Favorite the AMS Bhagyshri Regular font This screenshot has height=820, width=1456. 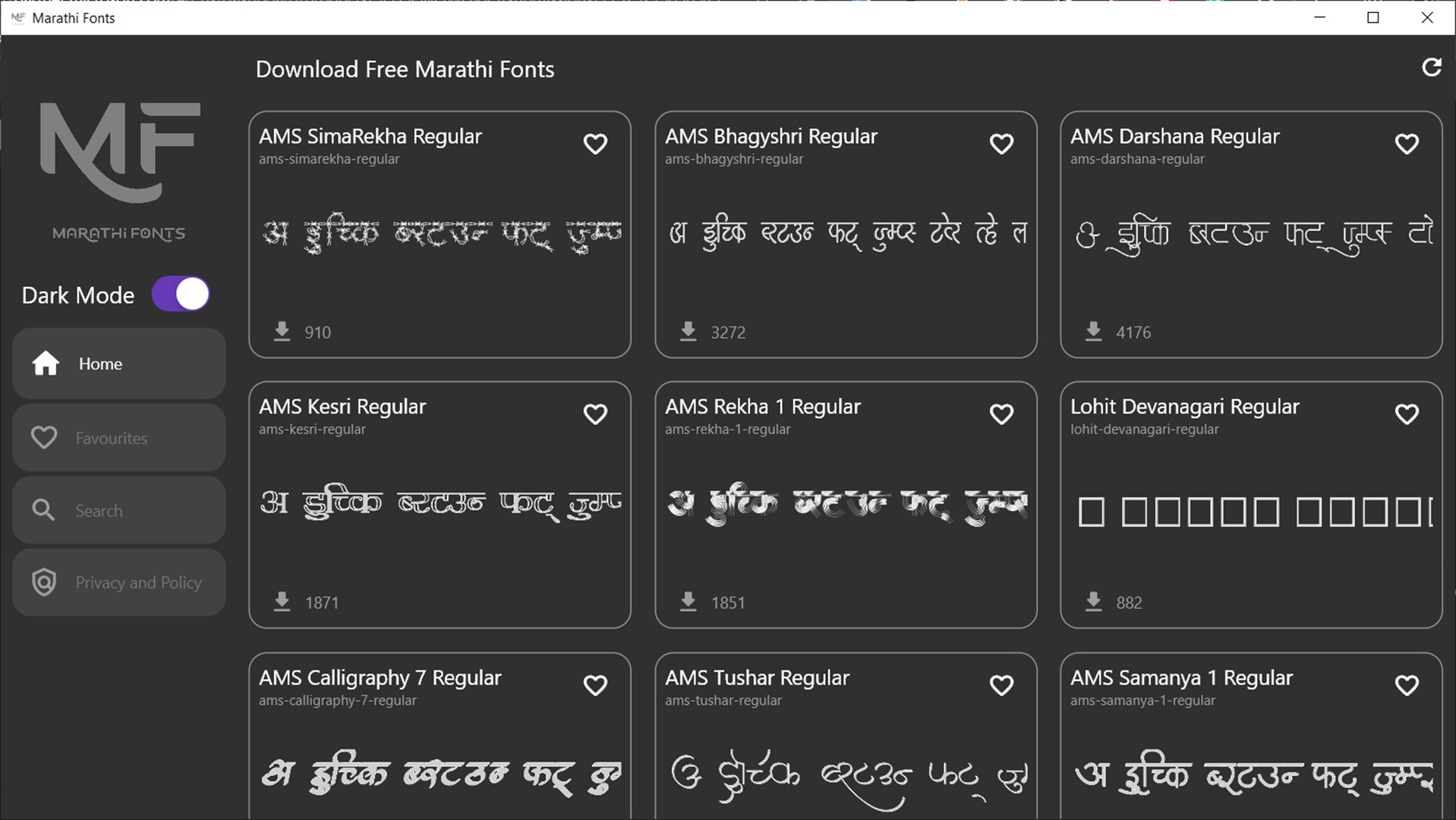[x=1001, y=143]
